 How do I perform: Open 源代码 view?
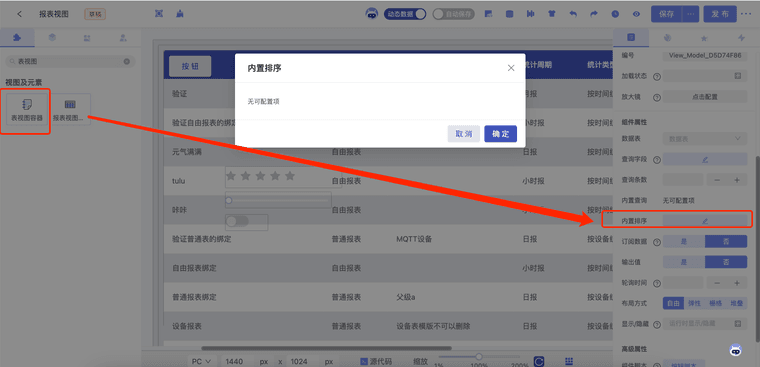point(376,361)
